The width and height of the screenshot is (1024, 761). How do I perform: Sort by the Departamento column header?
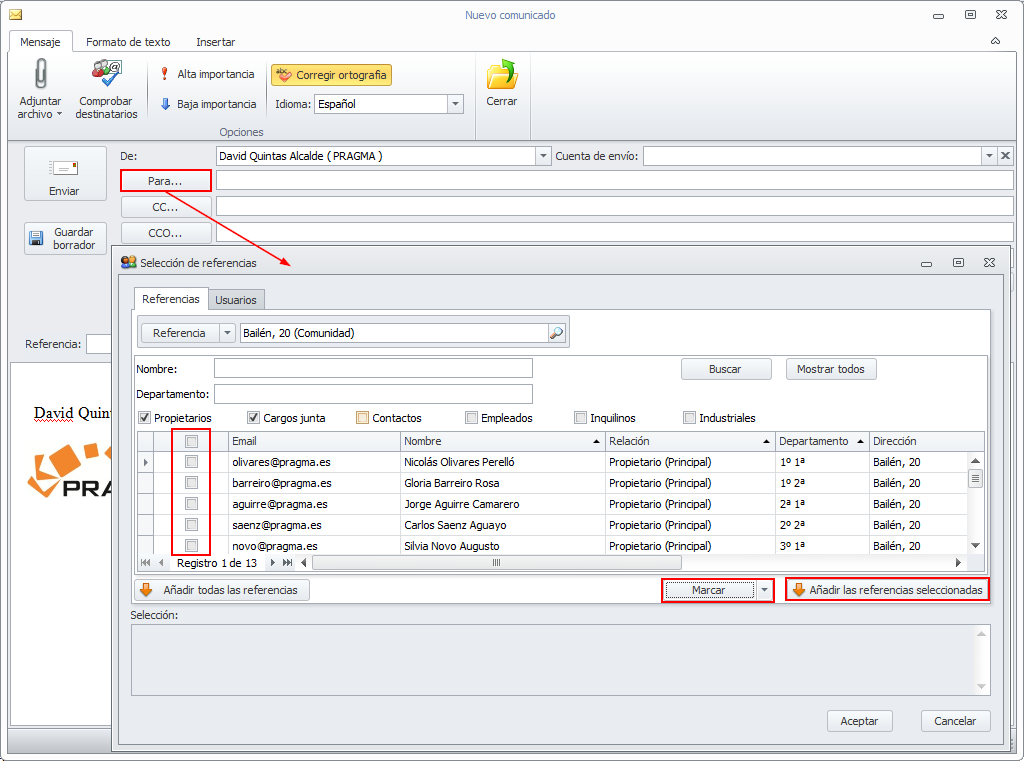(822, 442)
